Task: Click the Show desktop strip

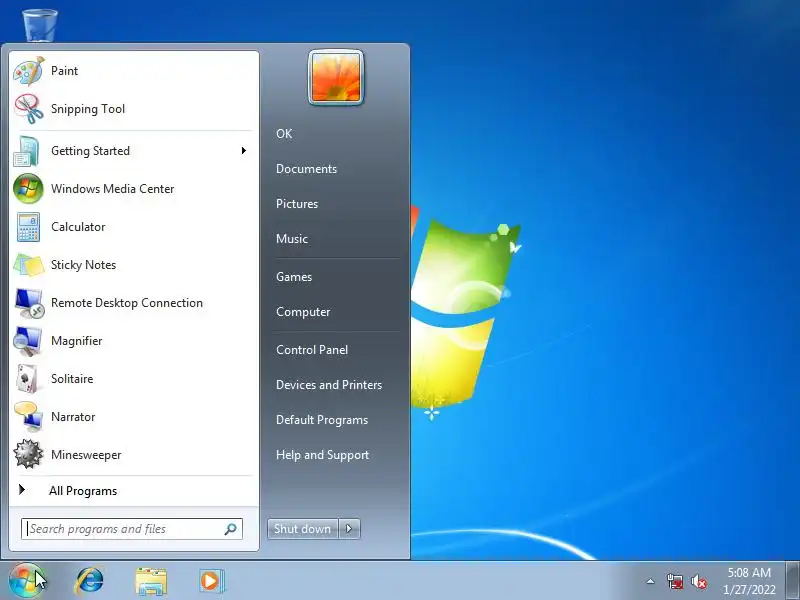Action: tap(792, 581)
